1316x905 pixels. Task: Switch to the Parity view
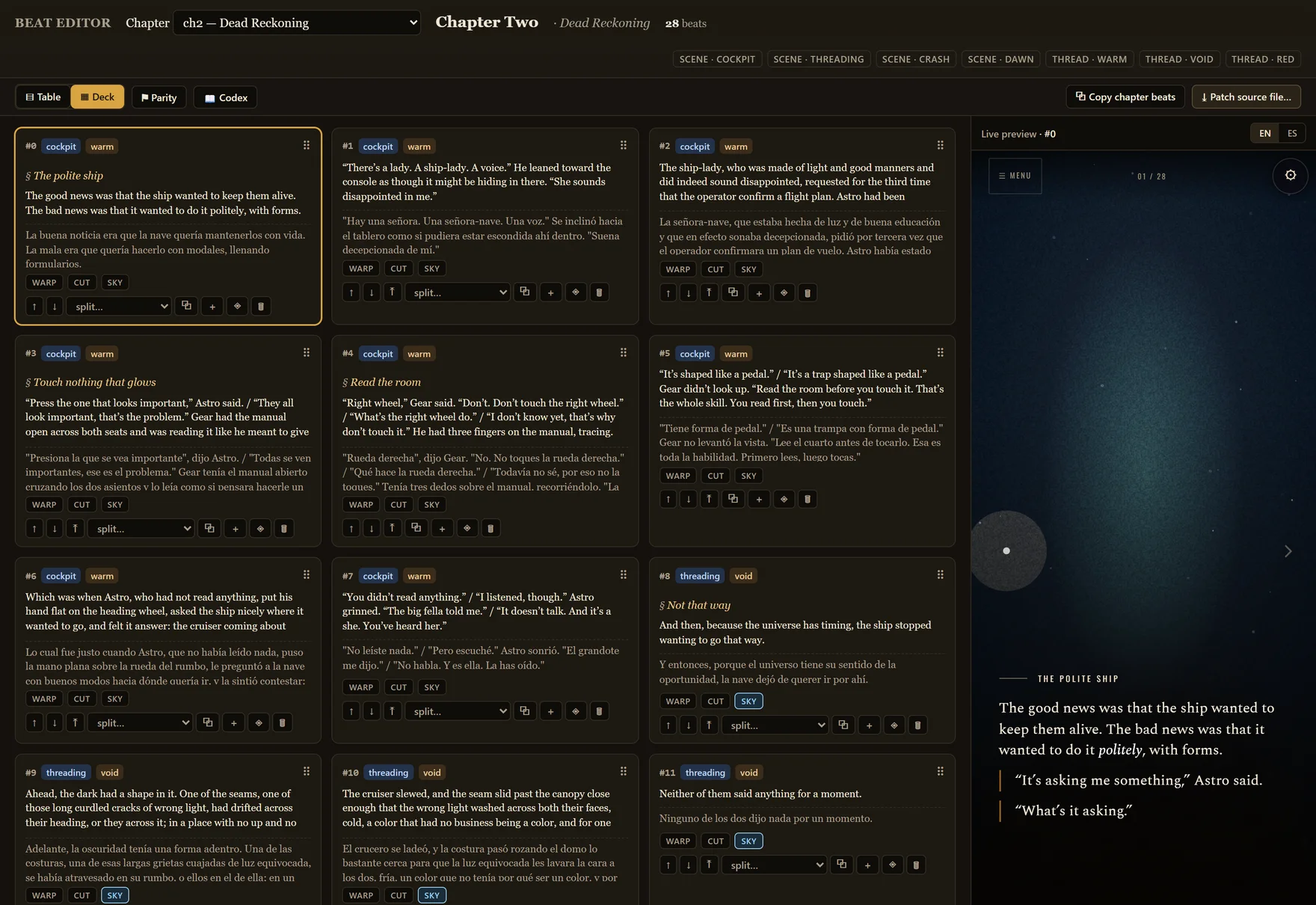(x=159, y=97)
